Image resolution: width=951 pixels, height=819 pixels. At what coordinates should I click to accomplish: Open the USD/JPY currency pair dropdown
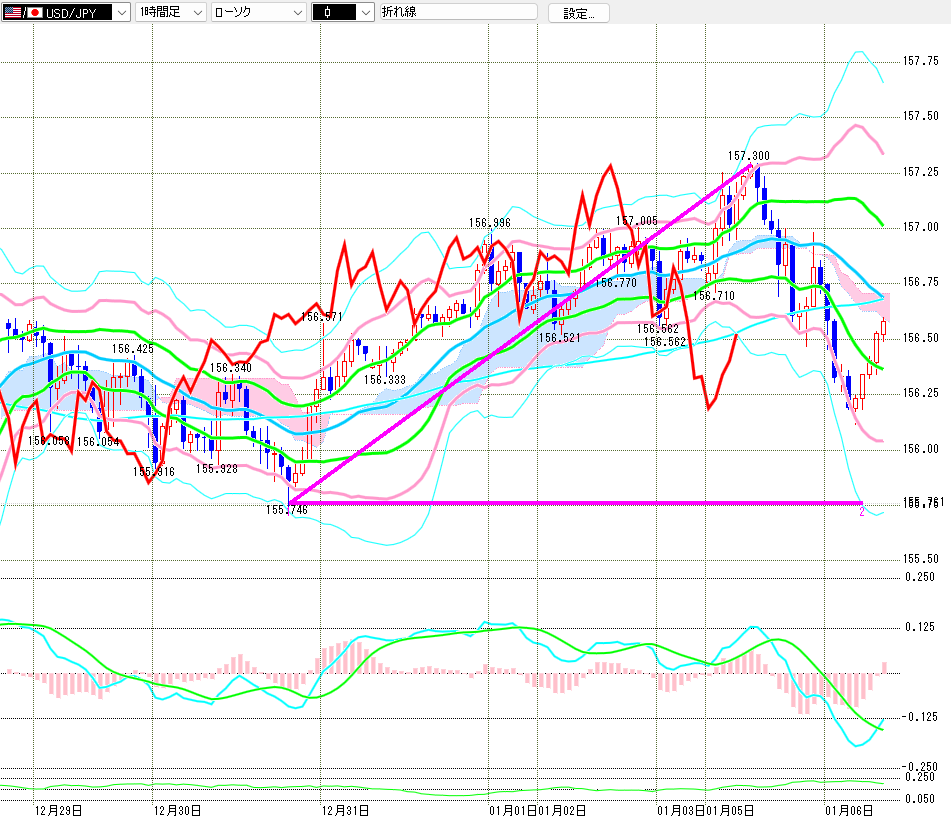coord(121,13)
